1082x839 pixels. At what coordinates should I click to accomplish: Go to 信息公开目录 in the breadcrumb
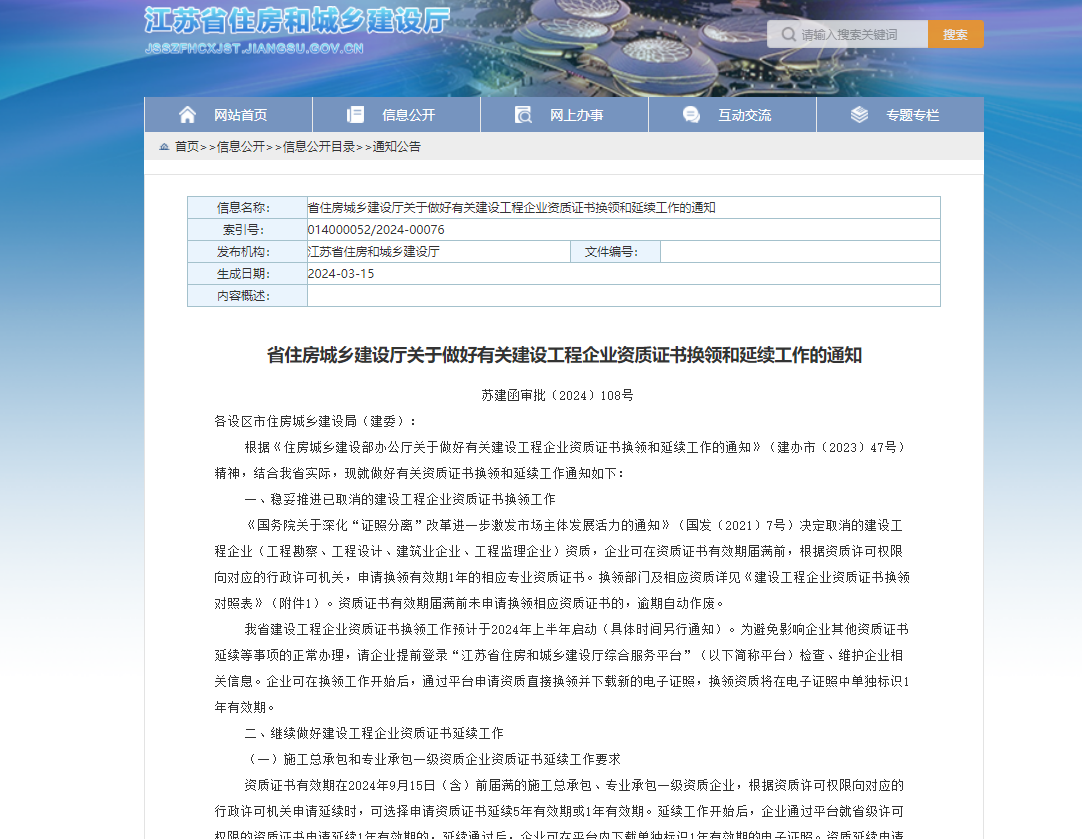[x=319, y=146]
